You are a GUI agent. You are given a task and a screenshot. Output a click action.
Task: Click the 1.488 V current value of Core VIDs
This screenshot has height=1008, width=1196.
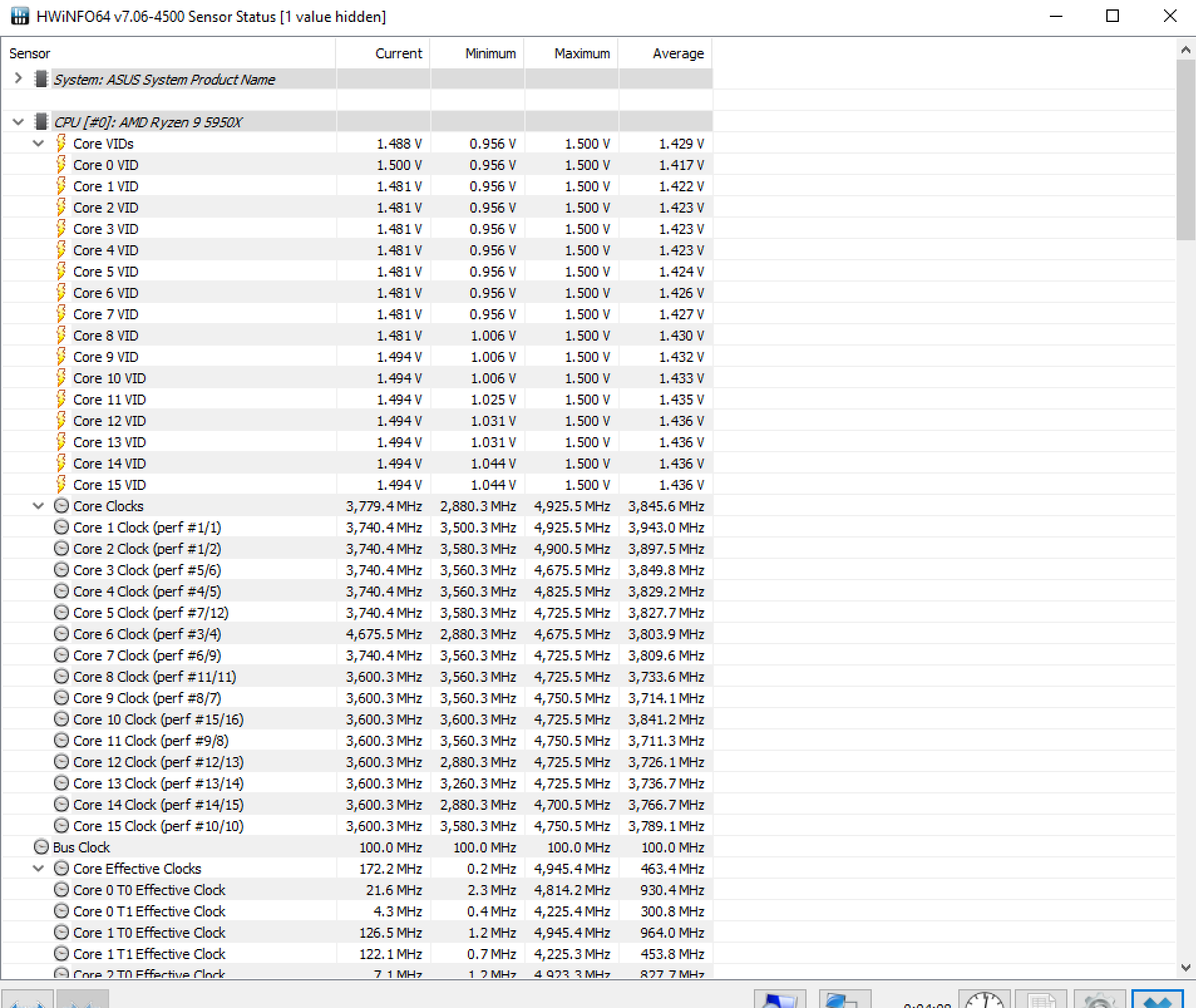(x=400, y=143)
